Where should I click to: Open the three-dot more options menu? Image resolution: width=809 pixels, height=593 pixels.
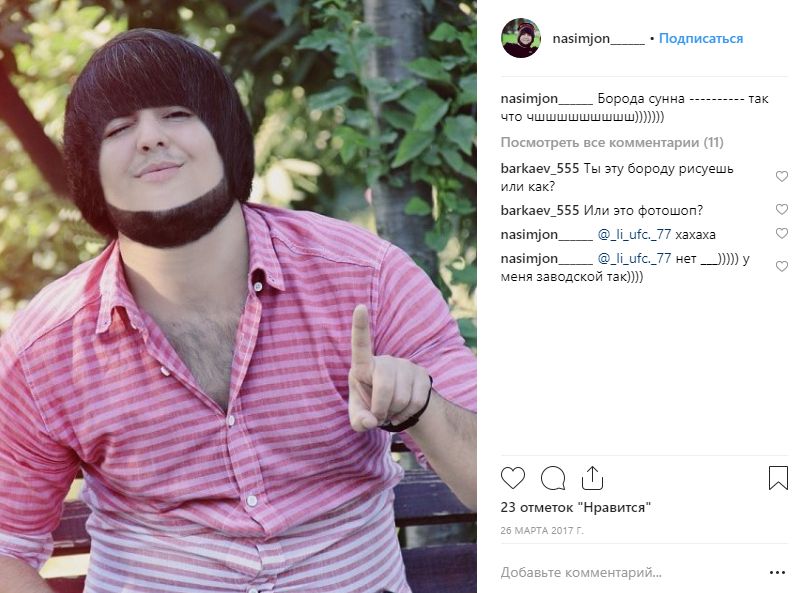click(777, 573)
